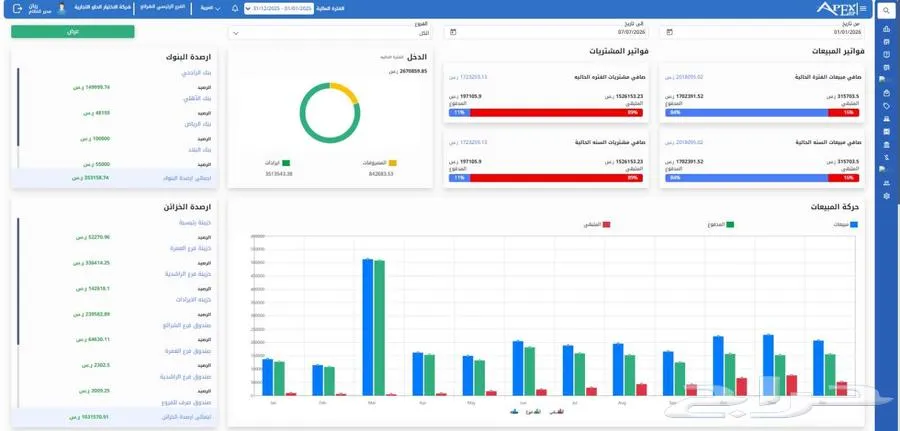This screenshot has width=900, height=431.
Task: Click the treasury balance 142618.1
Action: [x=93, y=289]
